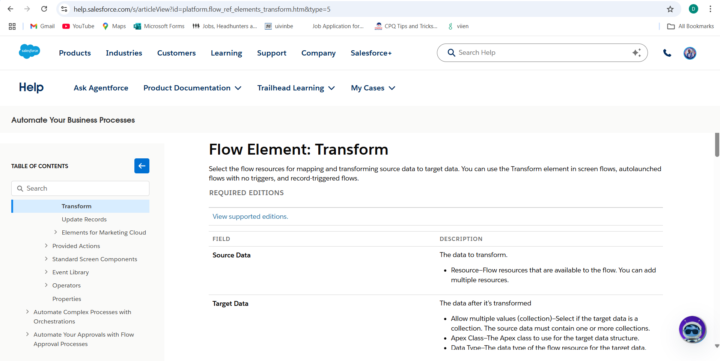This screenshot has height=361, width=720.
Task: Open the Job Application for bookmark
Action: coord(338,26)
